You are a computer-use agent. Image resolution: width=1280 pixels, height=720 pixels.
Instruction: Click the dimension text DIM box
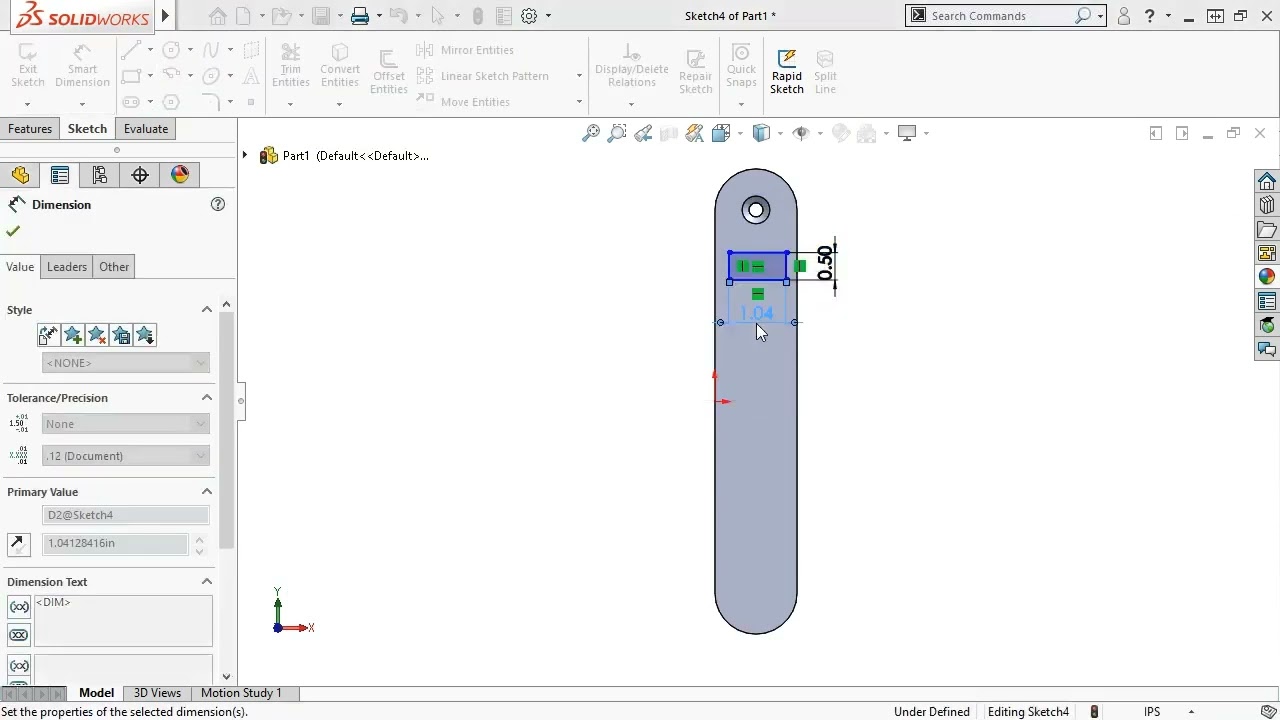(x=124, y=621)
